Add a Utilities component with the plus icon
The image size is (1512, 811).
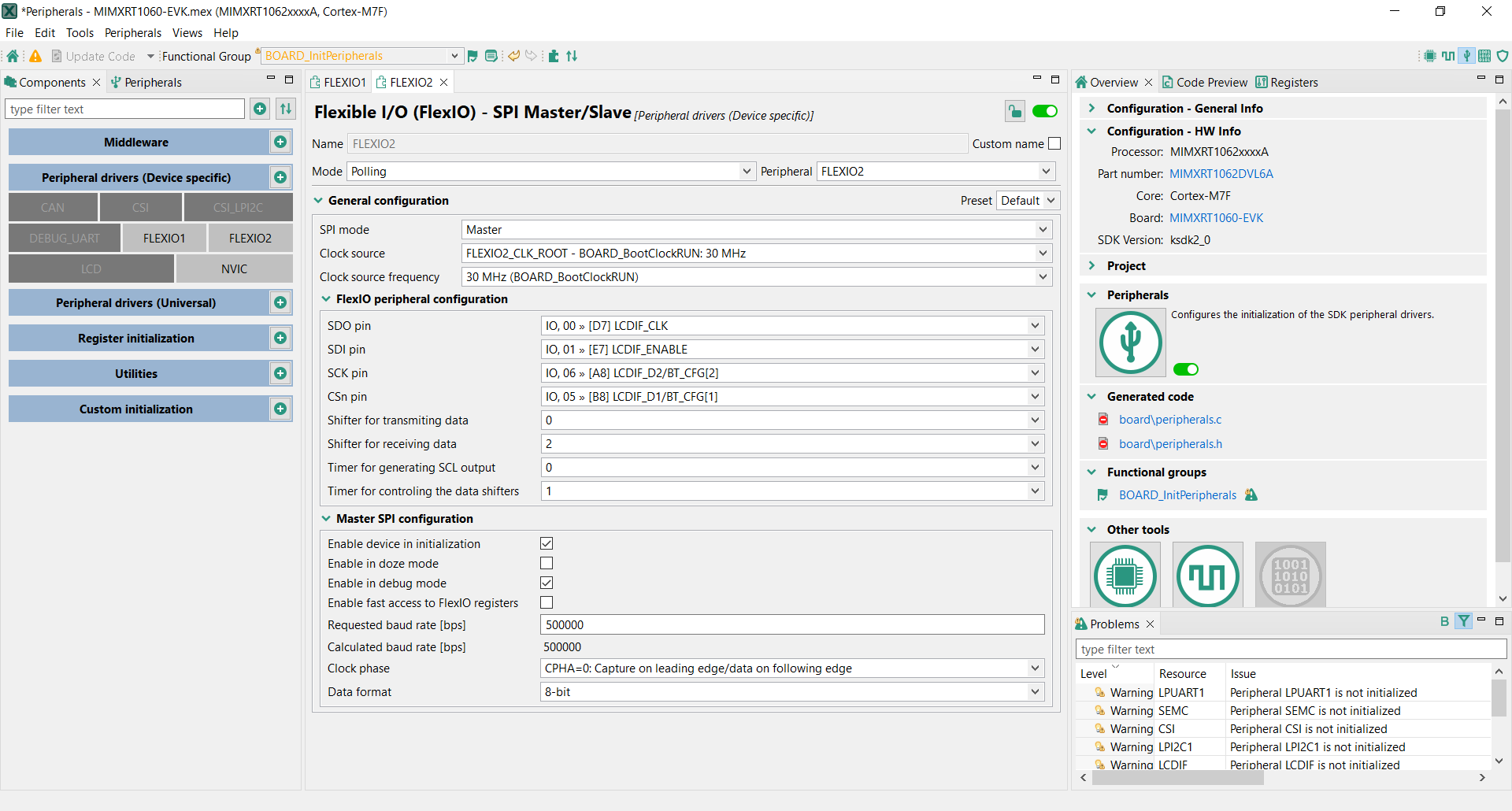[280, 373]
